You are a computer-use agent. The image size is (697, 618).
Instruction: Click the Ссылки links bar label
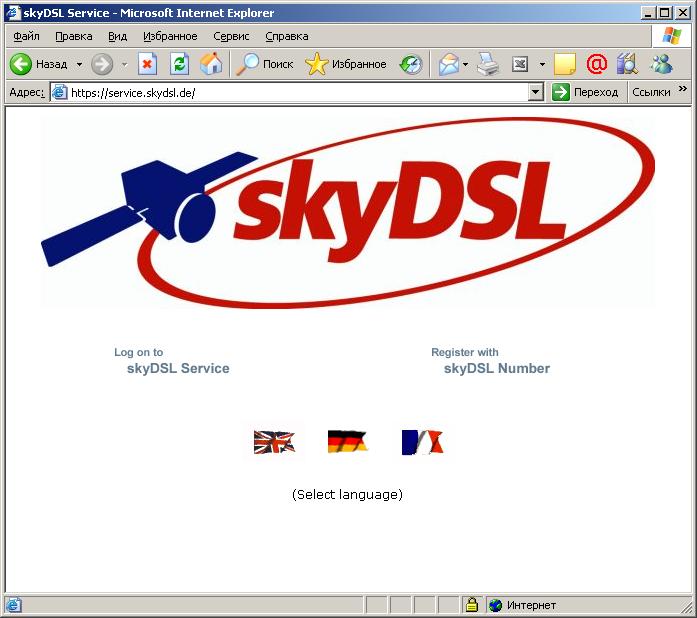(651, 92)
